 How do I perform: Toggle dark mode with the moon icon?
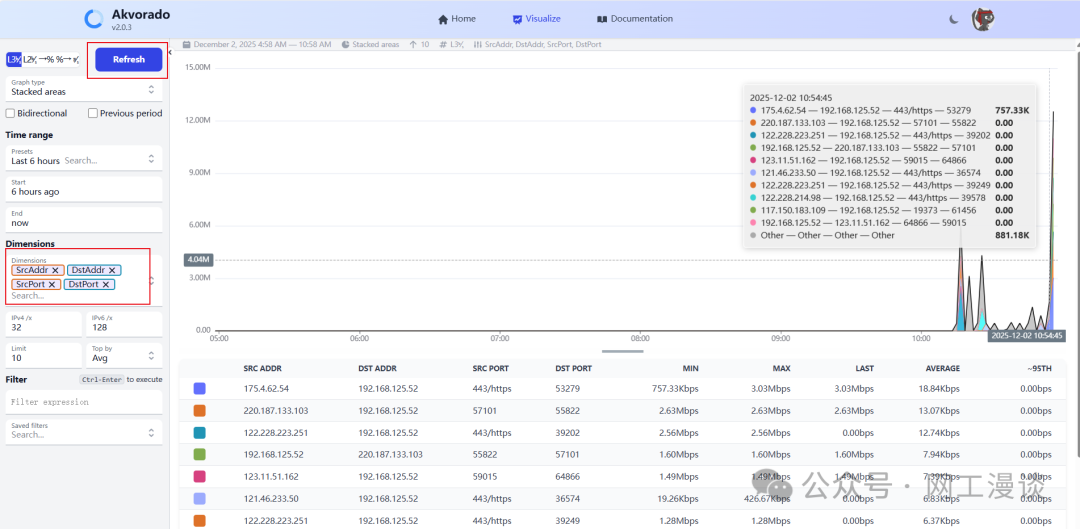[953, 19]
